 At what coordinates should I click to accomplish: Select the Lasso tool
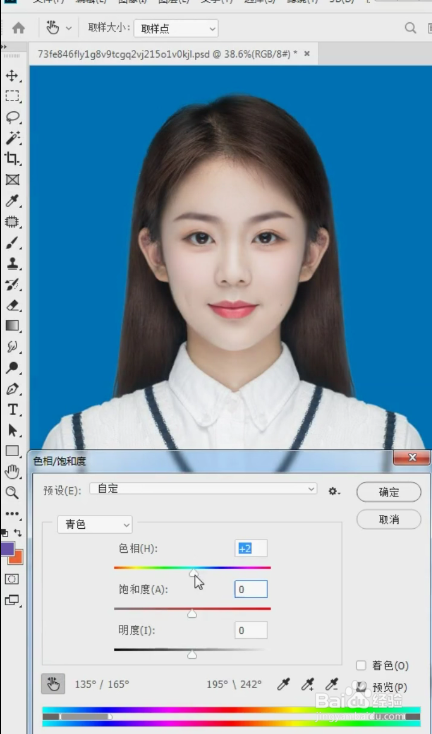click(x=12, y=117)
